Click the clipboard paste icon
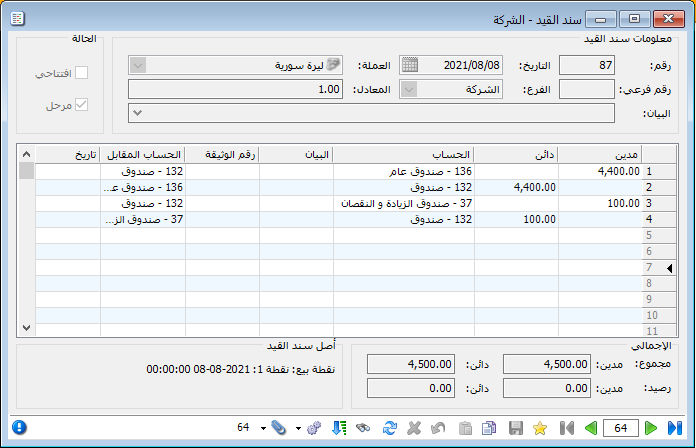 (465, 428)
